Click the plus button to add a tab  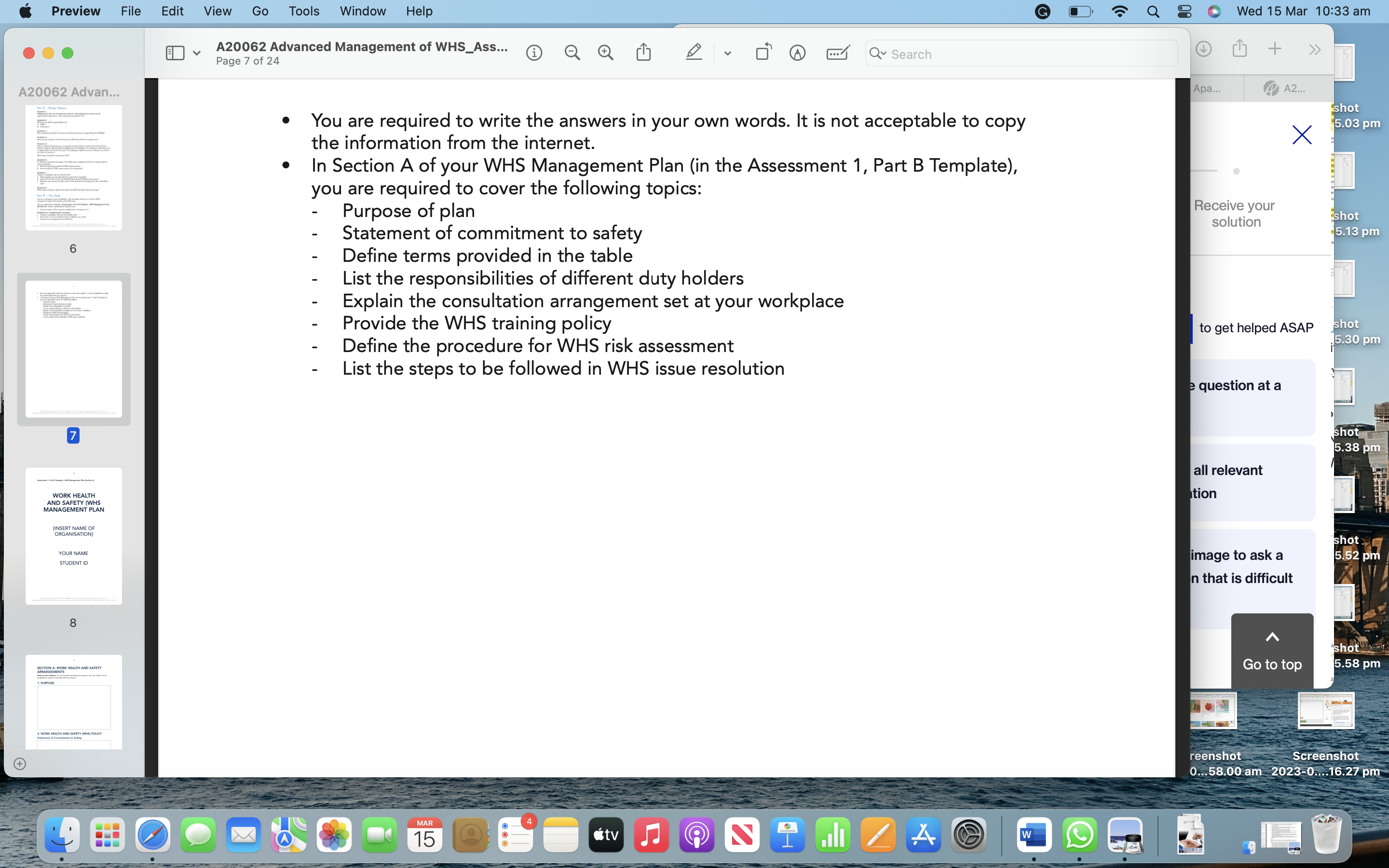click(1275, 49)
